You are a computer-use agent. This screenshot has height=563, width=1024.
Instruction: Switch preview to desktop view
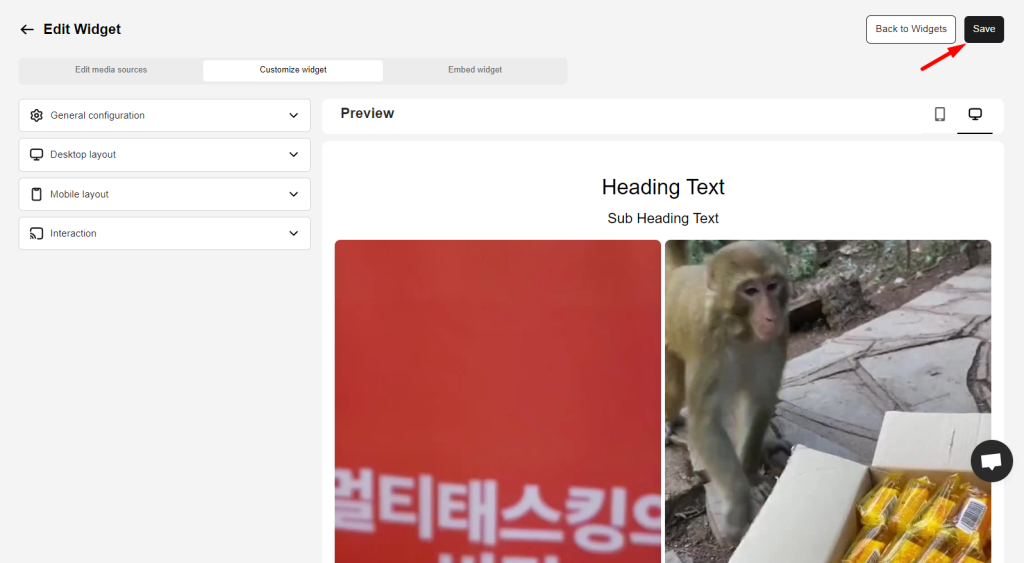click(x=975, y=114)
